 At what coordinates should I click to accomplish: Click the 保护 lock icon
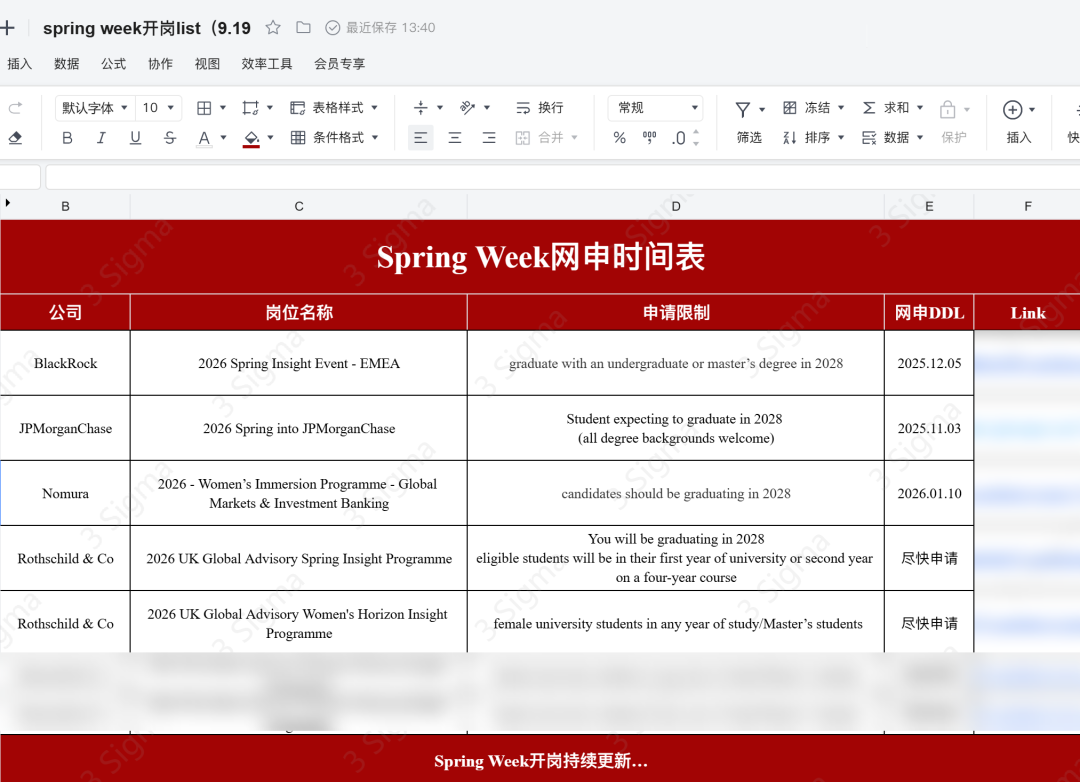[948, 109]
